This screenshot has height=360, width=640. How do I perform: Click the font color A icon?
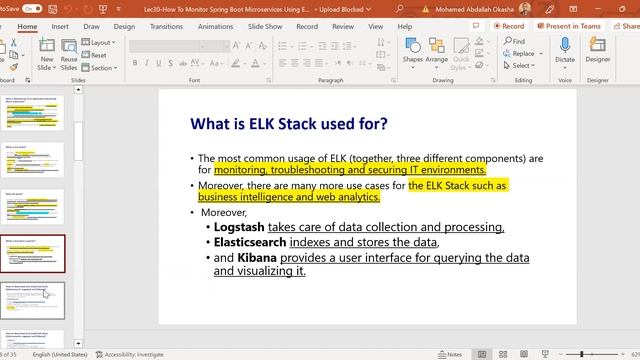pyautogui.click(x=256, y=63)
